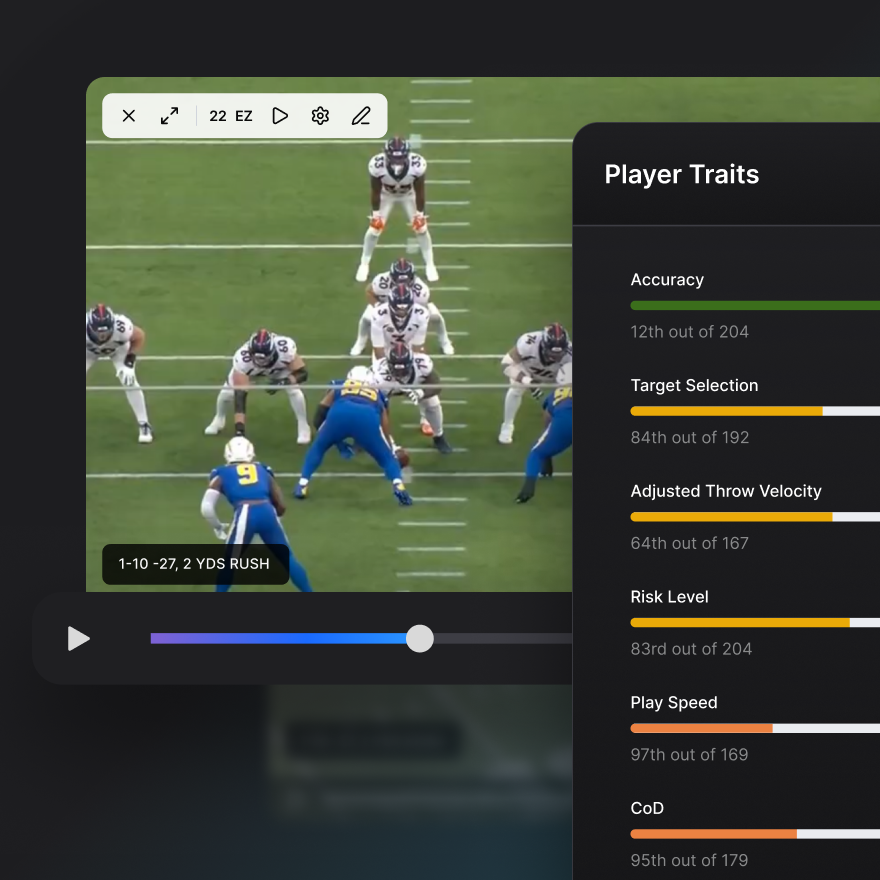This screenshot has width=880, height=880.
Task: Expand the Risk Level trait details
Action: pyautogui.click(x=669, y=597)
